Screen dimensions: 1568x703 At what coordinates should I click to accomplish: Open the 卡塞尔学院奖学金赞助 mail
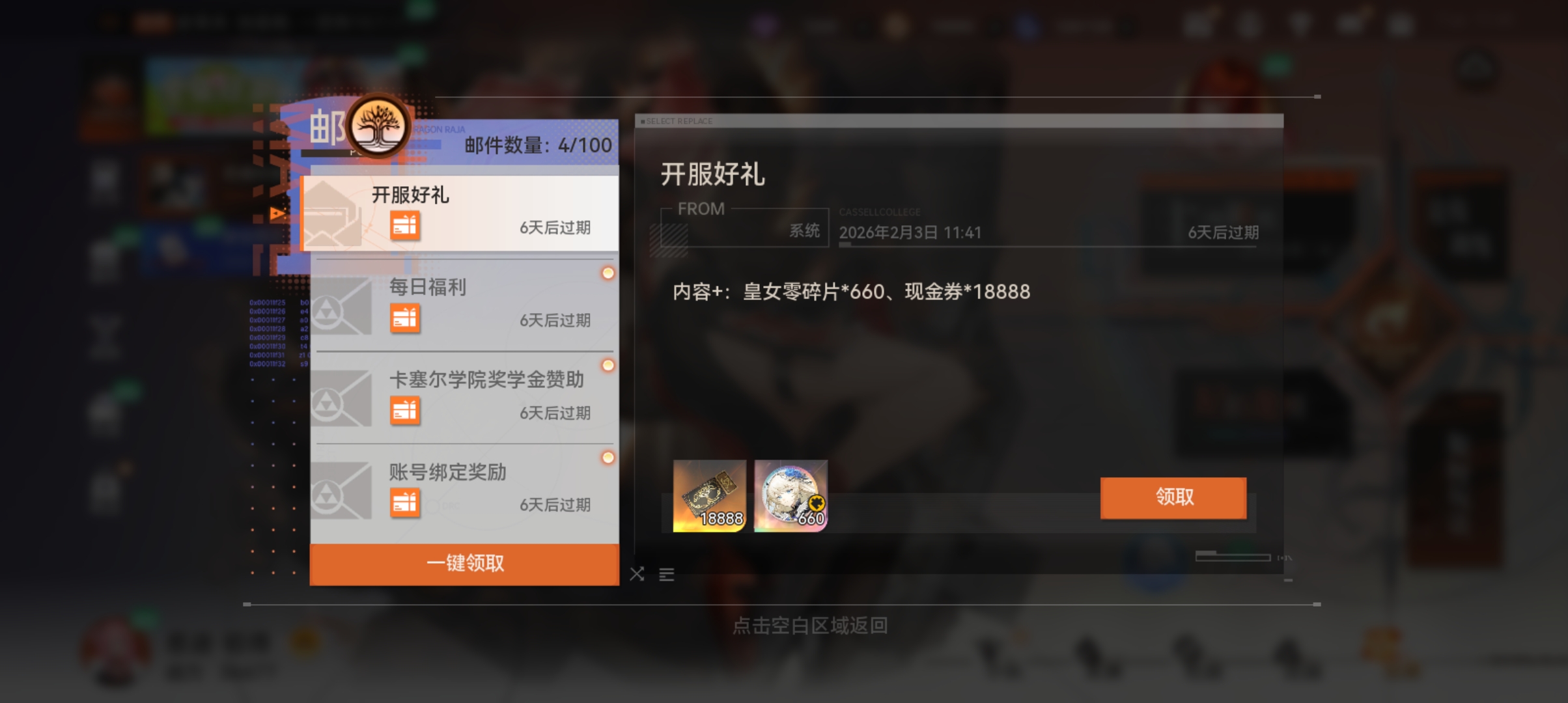click(464, 398)
